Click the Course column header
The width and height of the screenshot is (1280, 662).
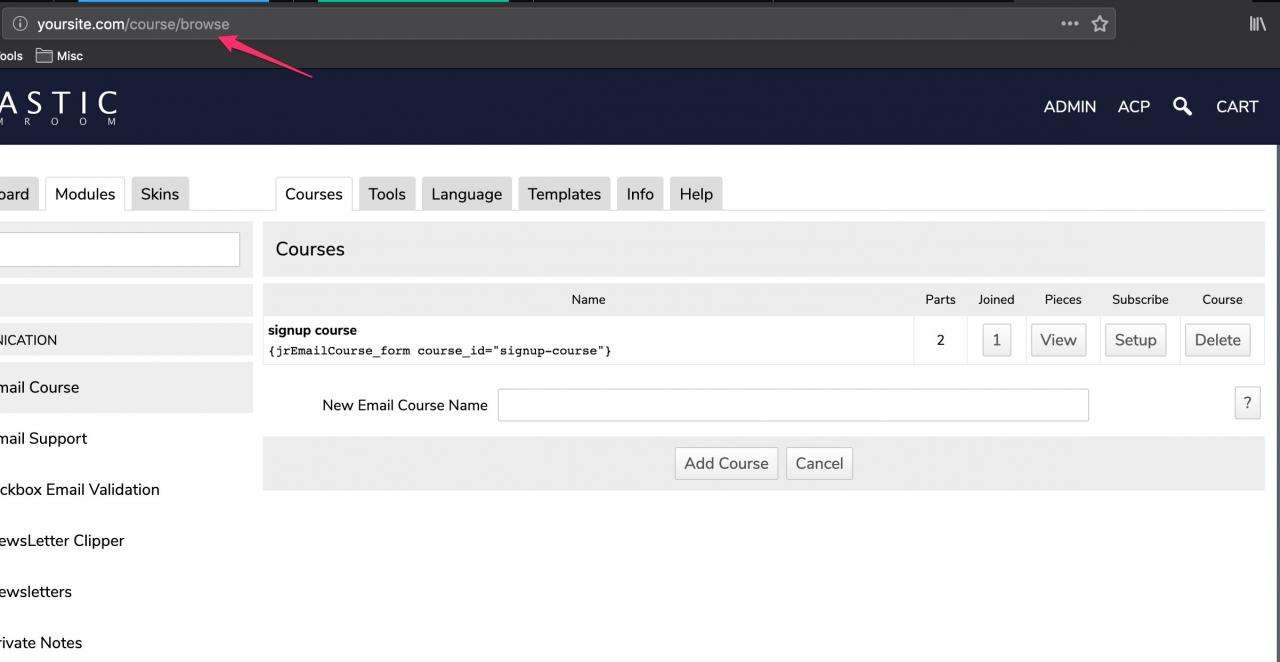click(1222, 299)
